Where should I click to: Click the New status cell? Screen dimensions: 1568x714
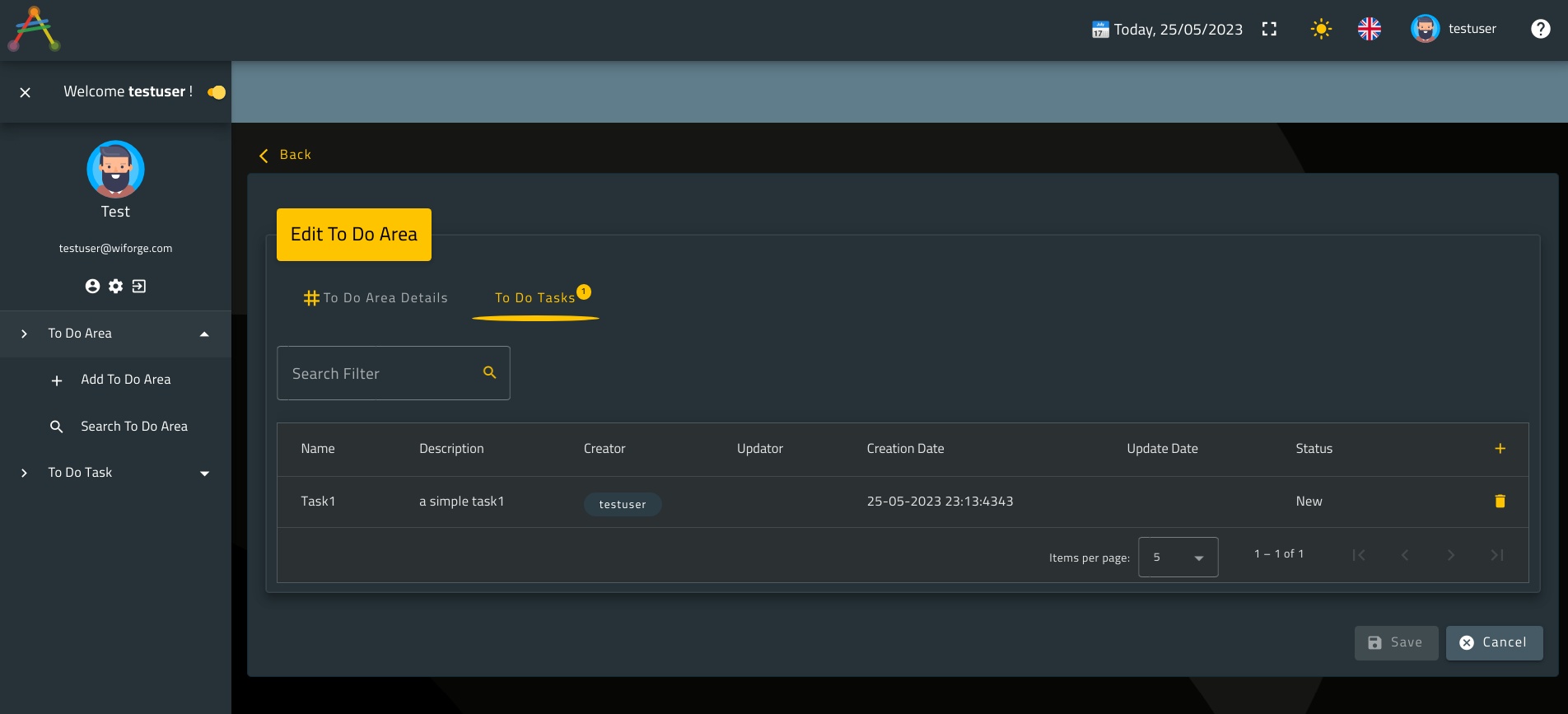pyautogui.click(x=1309, y=502)
